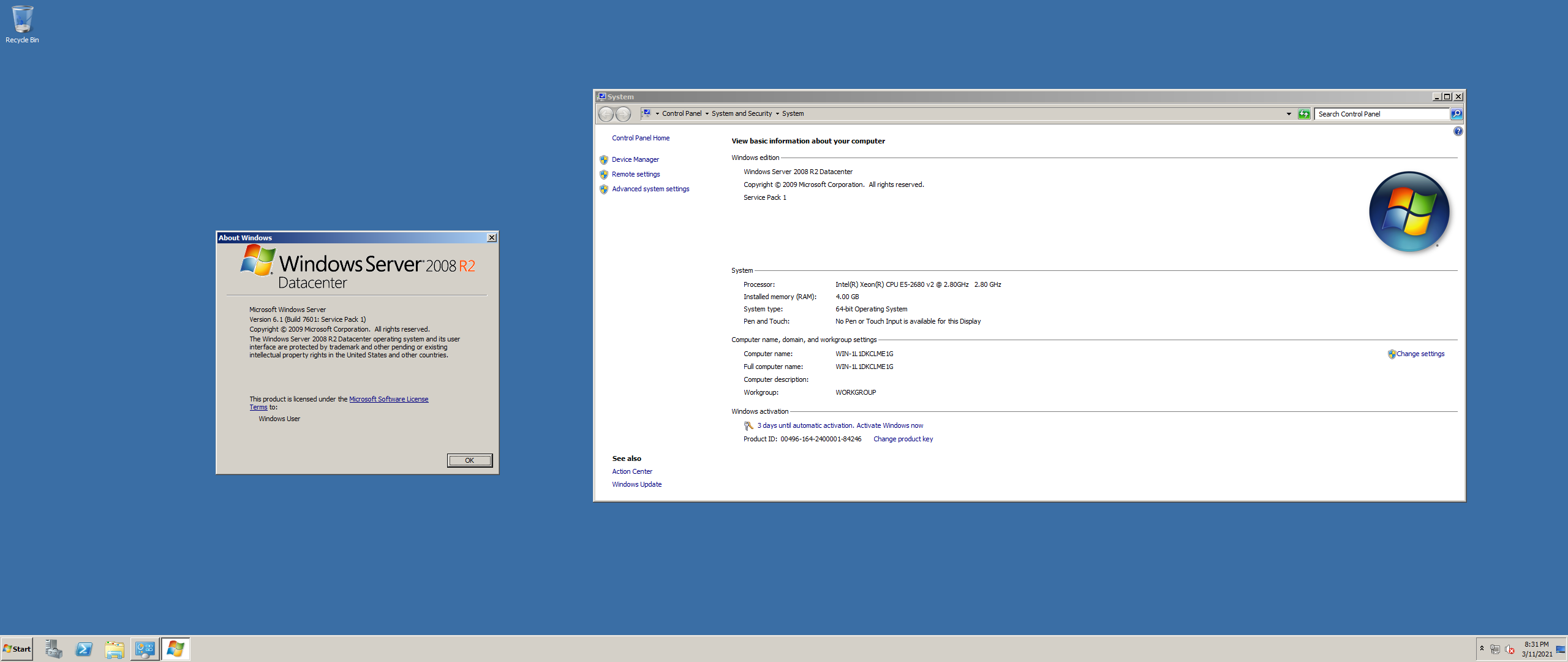Viewport: 1568px width, 662px height.
Task: Click the computer icon in the address bar
Action: (x=646, y=113)
